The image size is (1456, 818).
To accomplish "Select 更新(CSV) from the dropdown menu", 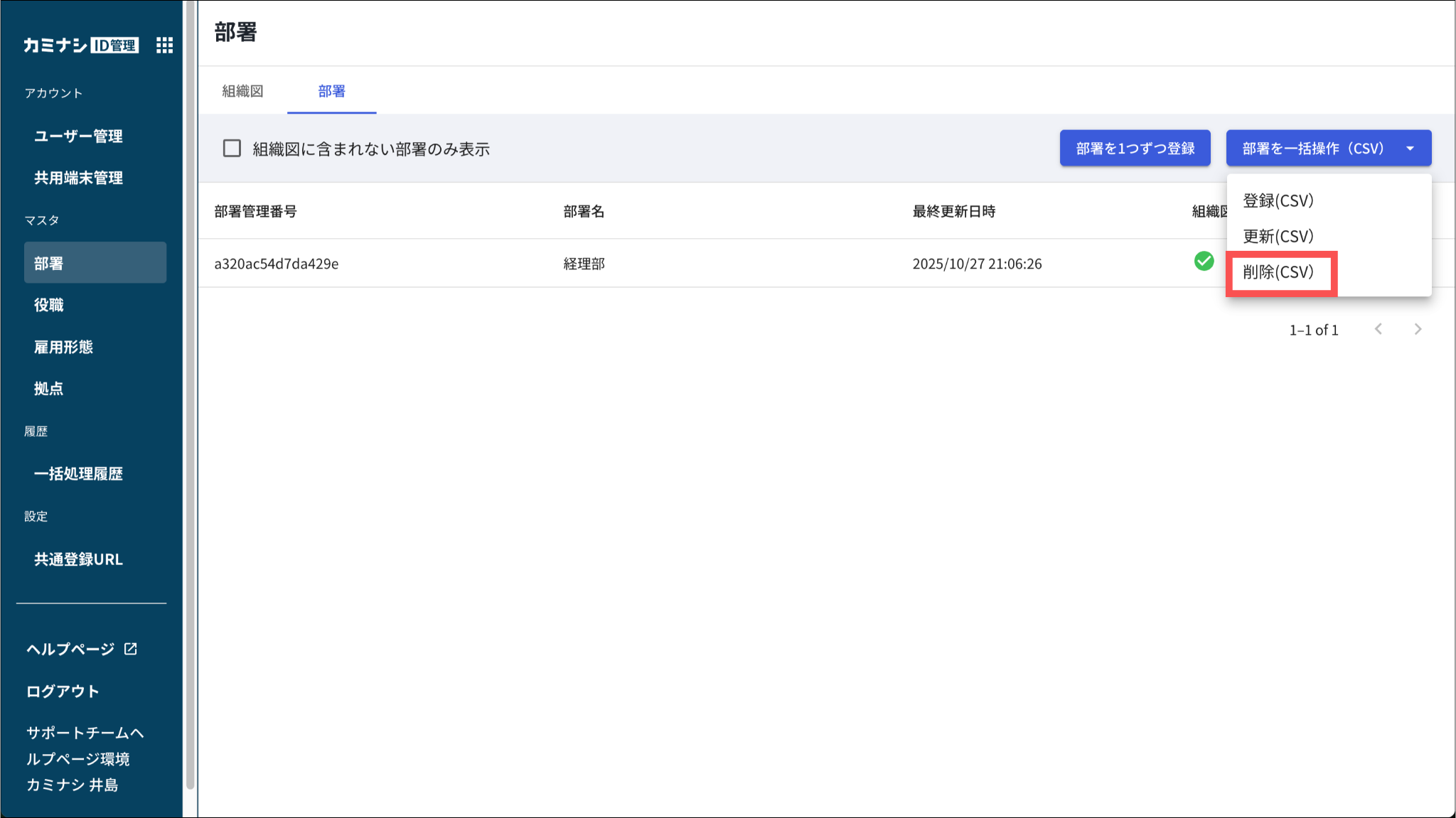I will [x=1278, y=237].
